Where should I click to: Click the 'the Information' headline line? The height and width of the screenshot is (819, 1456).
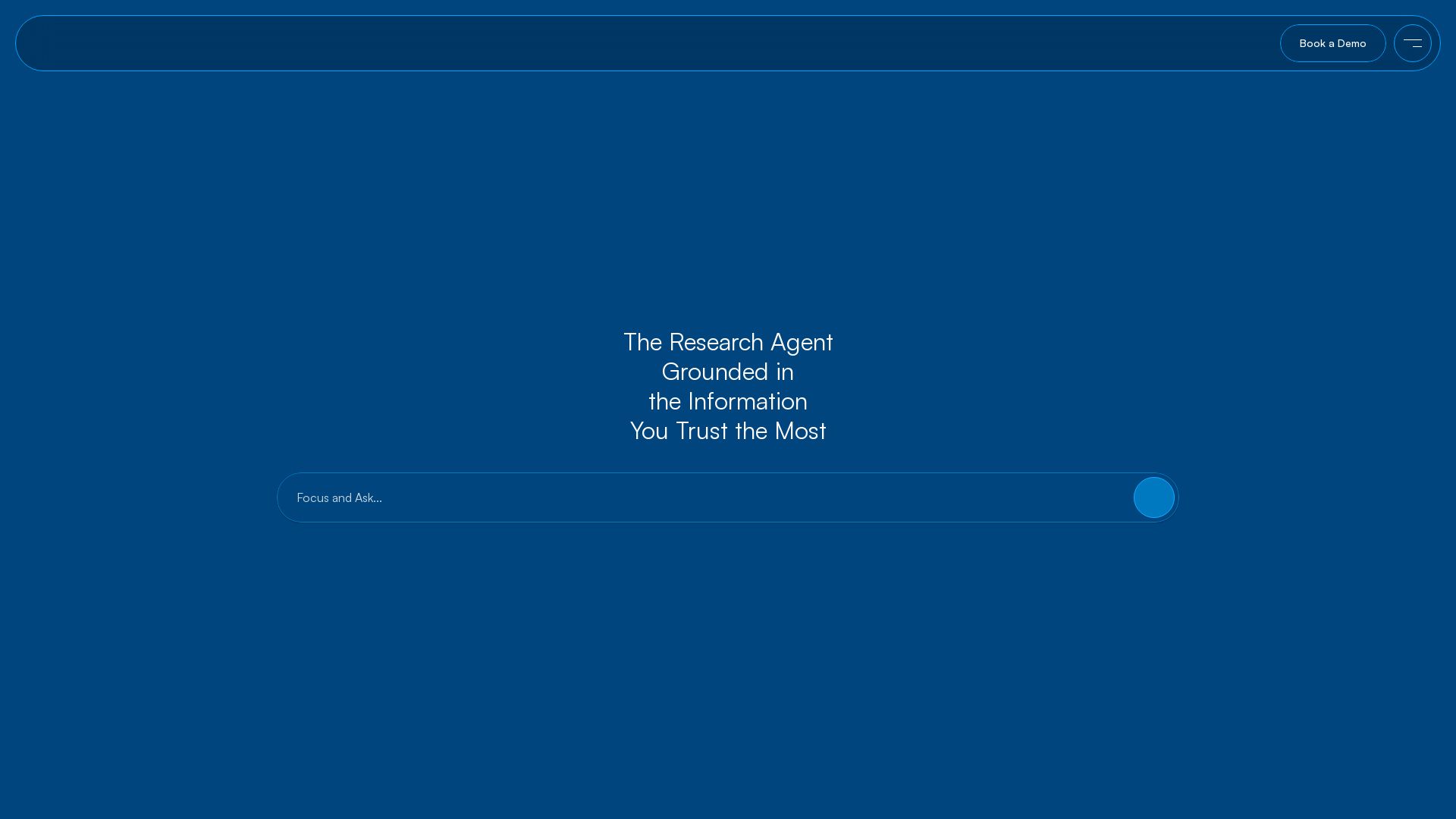pyautogui.click(x=727, y=401)
